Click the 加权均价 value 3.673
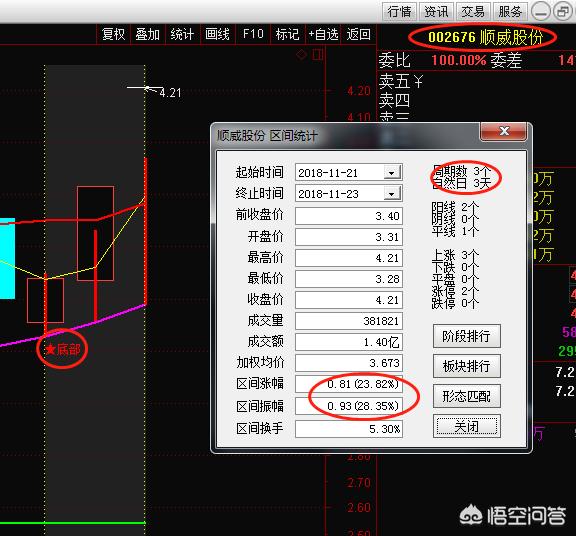576x536 pixels. 349,363
